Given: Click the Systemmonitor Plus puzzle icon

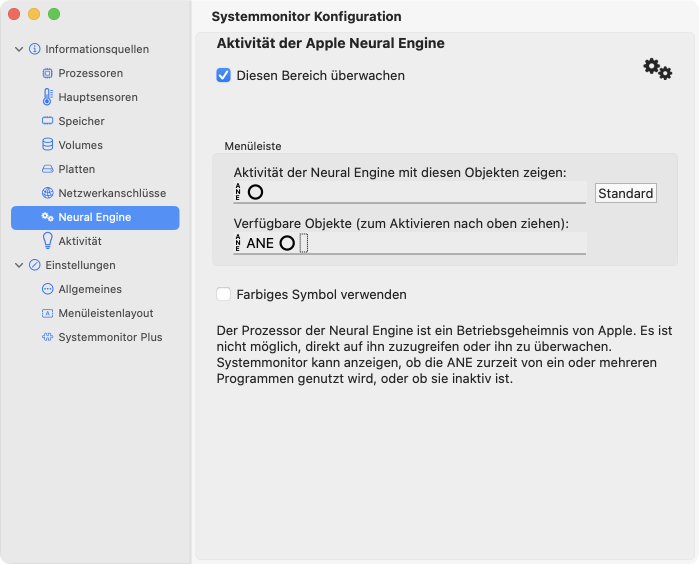Looking at the screenshot, I should (x=47, y=337).
